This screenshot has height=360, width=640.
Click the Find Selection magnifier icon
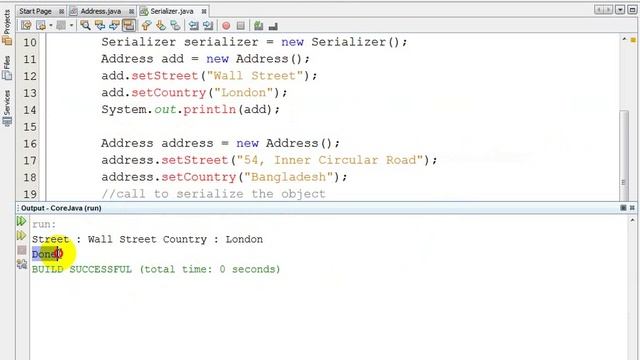tap(85, 26)
